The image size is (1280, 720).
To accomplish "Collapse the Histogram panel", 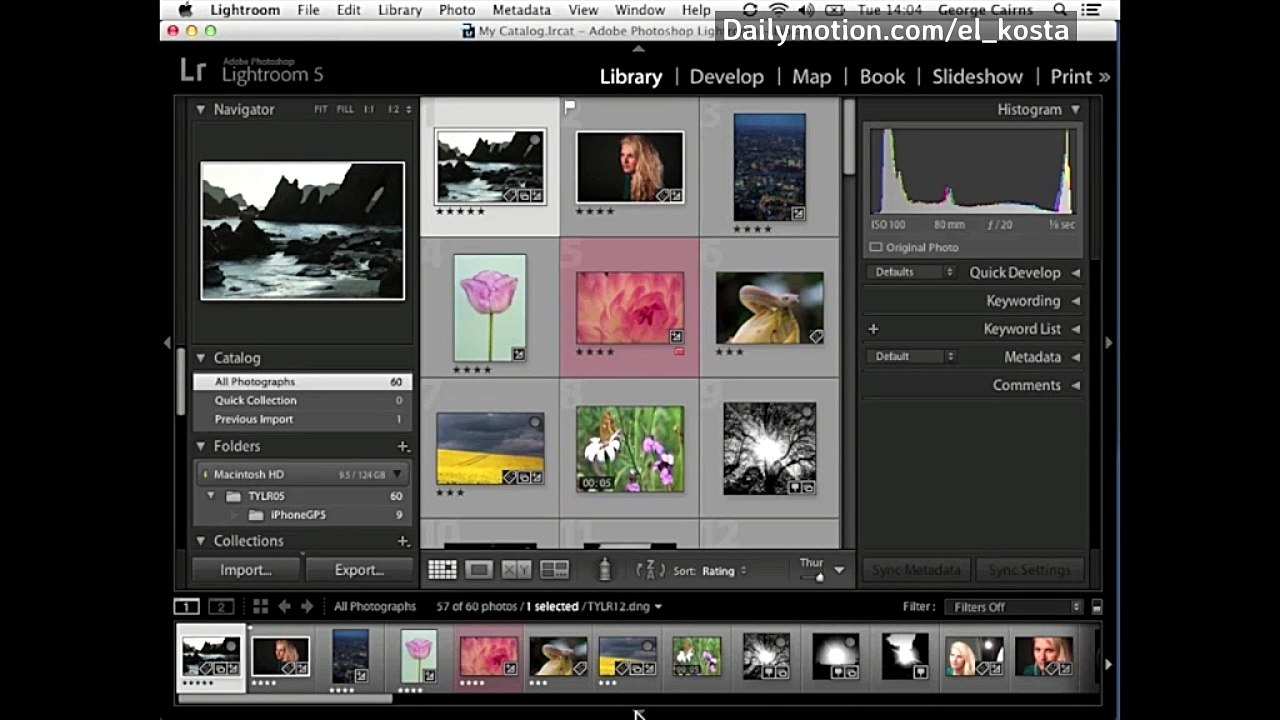I will coord(1076,109).
